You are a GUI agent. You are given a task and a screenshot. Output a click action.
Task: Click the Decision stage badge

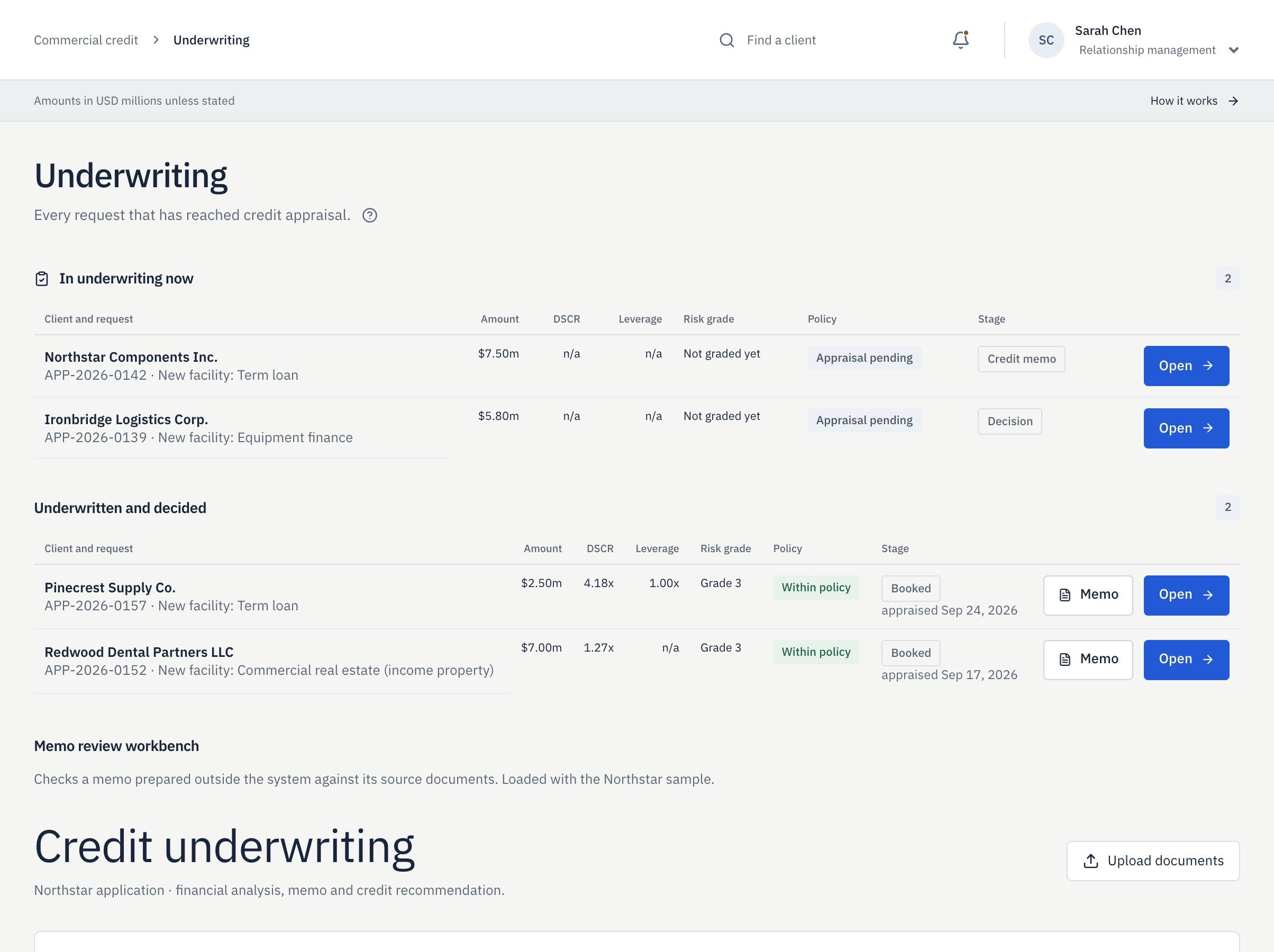tap(1009, 422)
